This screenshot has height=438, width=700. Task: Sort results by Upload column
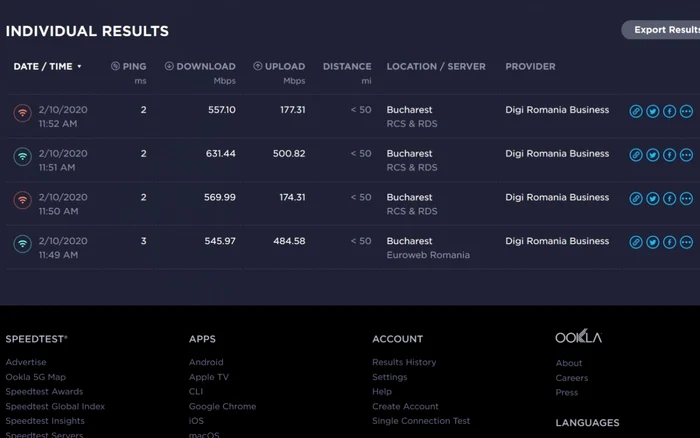[x=279, y=67]
